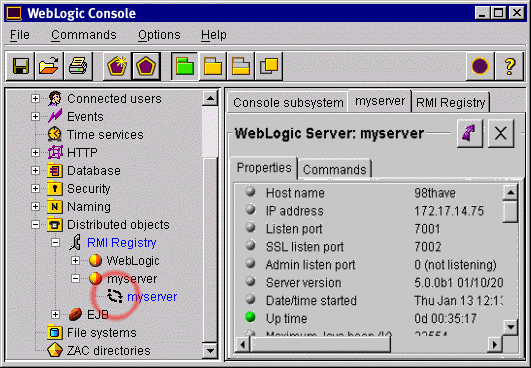Image resolution: width=531 pixels, height=368 pixels.
Task: Click the new pentagon with star icon
Action: pos(117,66)
